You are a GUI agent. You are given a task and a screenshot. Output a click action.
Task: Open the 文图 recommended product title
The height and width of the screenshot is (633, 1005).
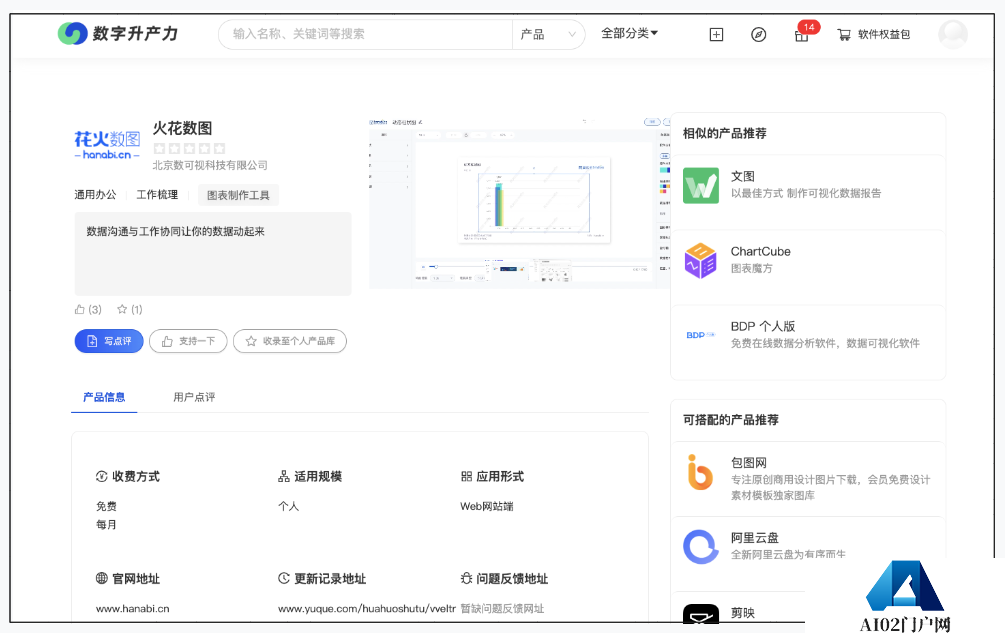[743, 176]
